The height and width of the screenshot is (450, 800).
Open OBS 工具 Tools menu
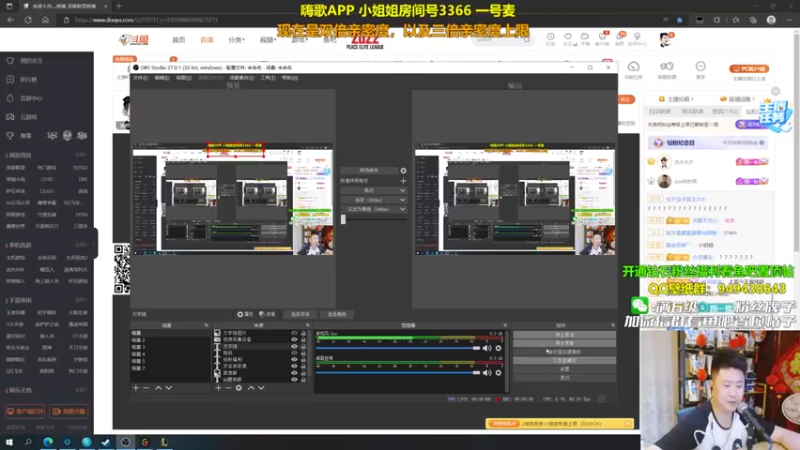(268, 78)
